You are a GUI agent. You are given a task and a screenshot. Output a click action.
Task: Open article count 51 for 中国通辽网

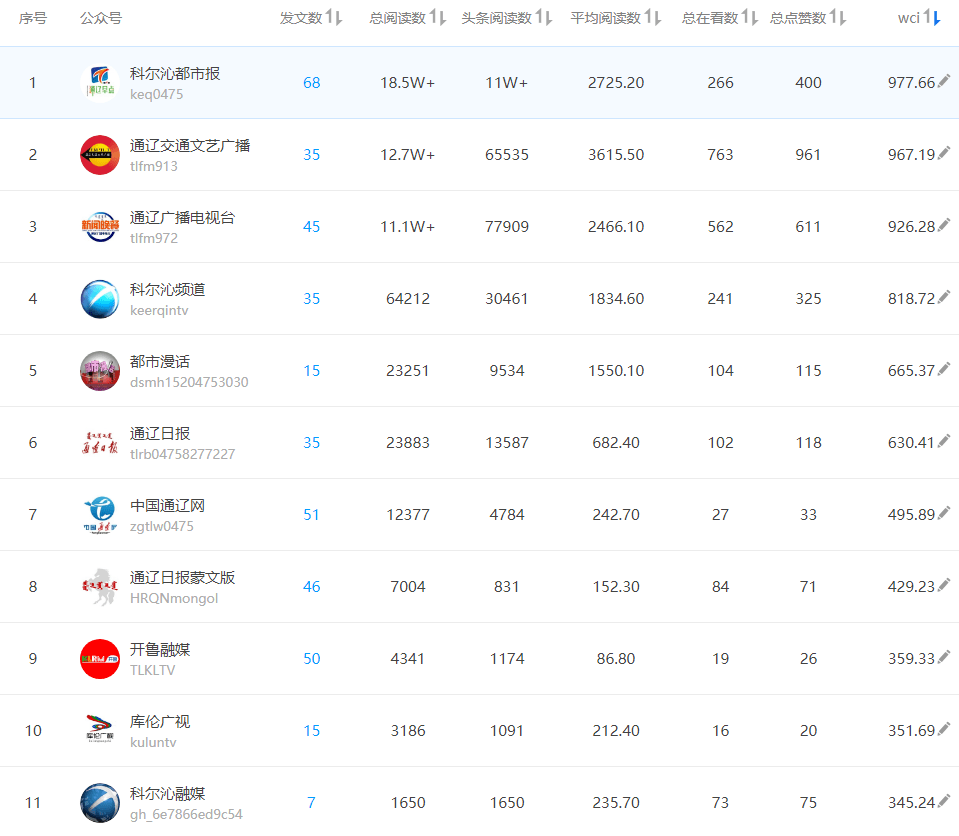(312, 515)
